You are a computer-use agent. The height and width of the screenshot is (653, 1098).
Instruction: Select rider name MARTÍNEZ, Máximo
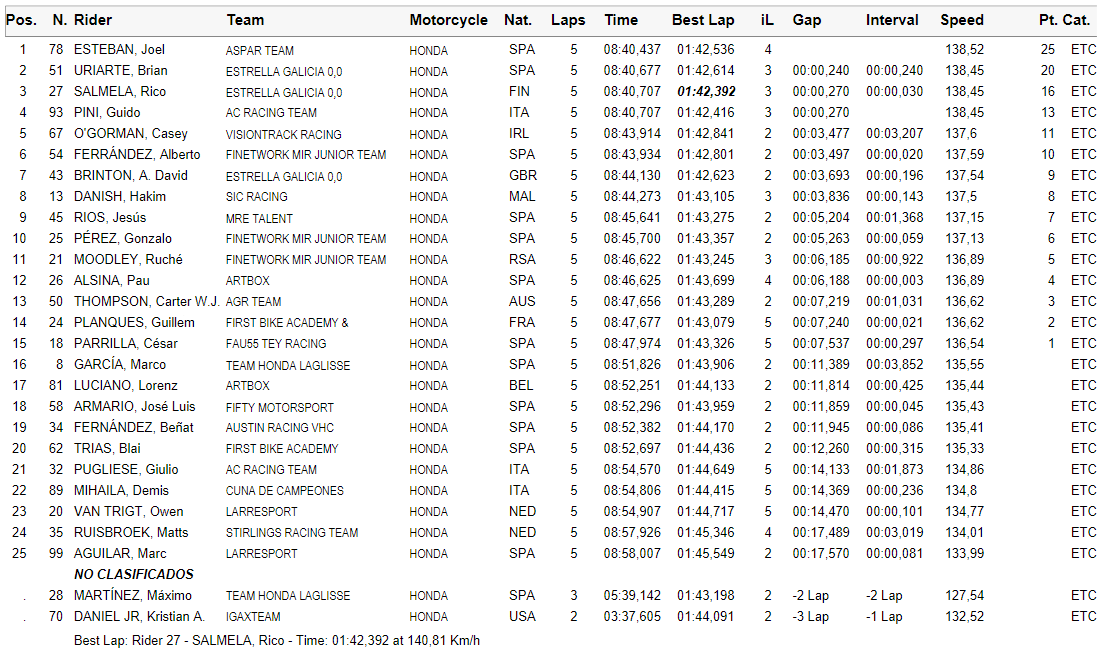(x=133, y=596)
